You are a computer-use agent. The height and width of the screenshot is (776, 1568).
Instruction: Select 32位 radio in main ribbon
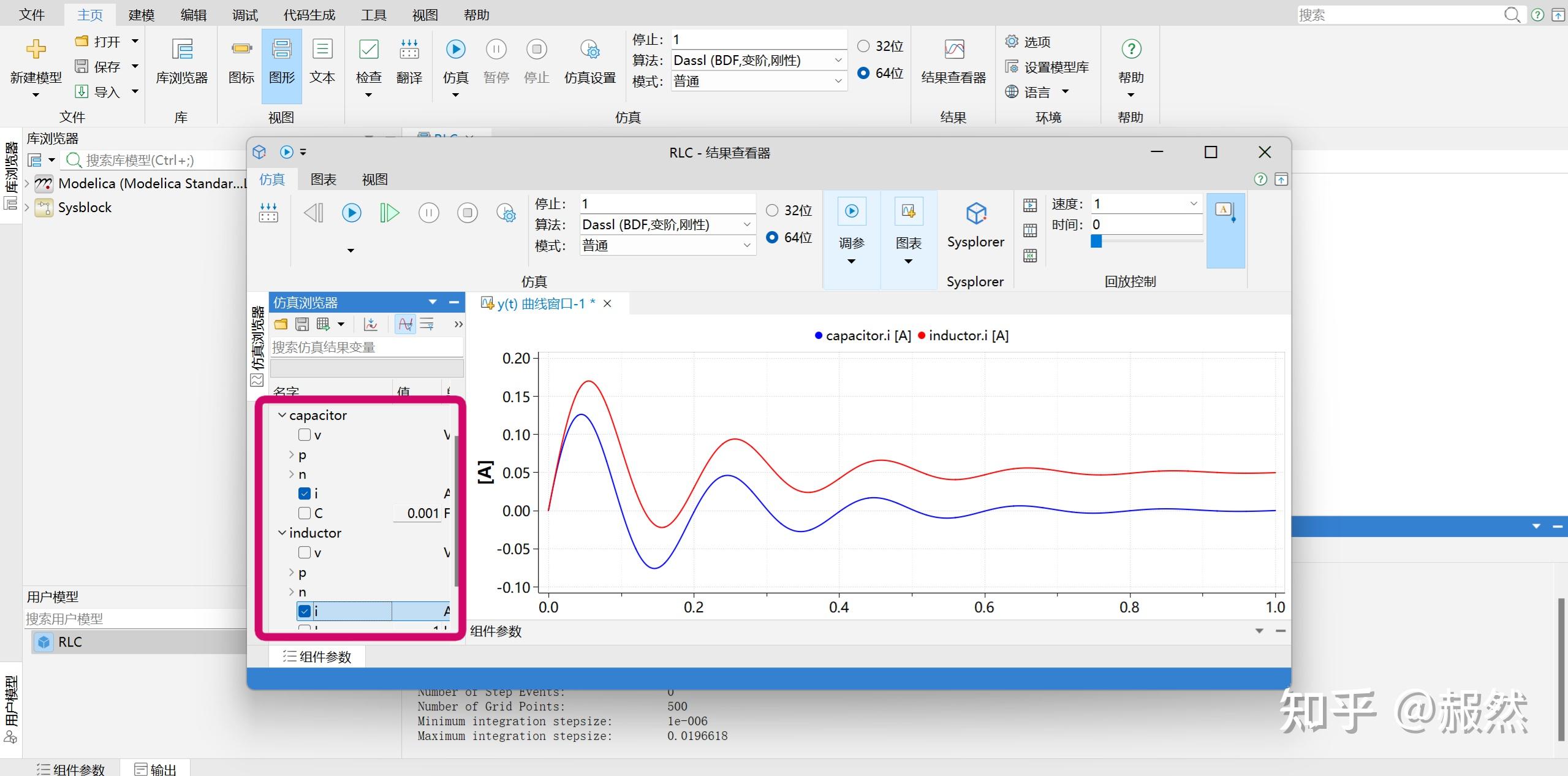[863, 46]
